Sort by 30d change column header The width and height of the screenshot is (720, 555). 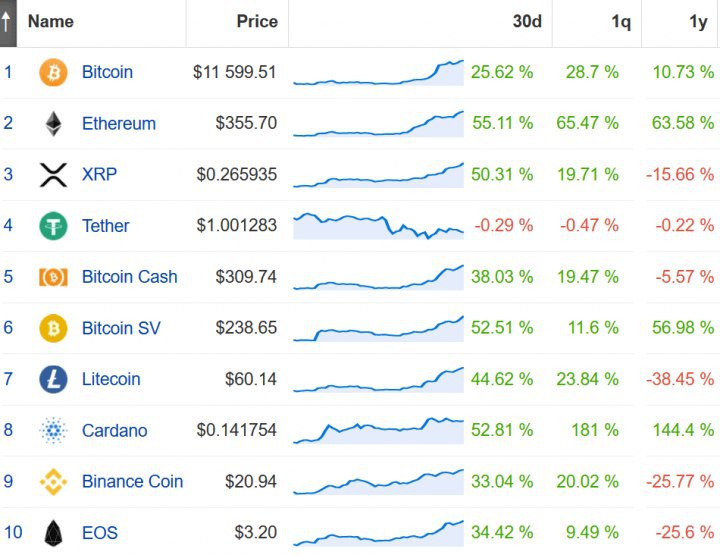[527, 22]
